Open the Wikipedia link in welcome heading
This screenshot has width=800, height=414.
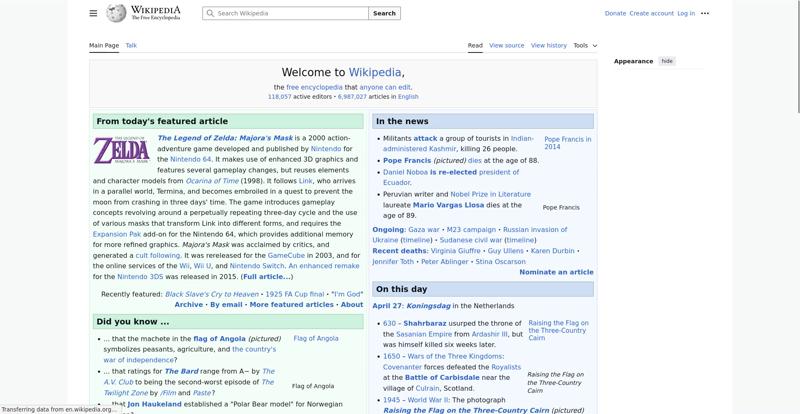(375, 72)
